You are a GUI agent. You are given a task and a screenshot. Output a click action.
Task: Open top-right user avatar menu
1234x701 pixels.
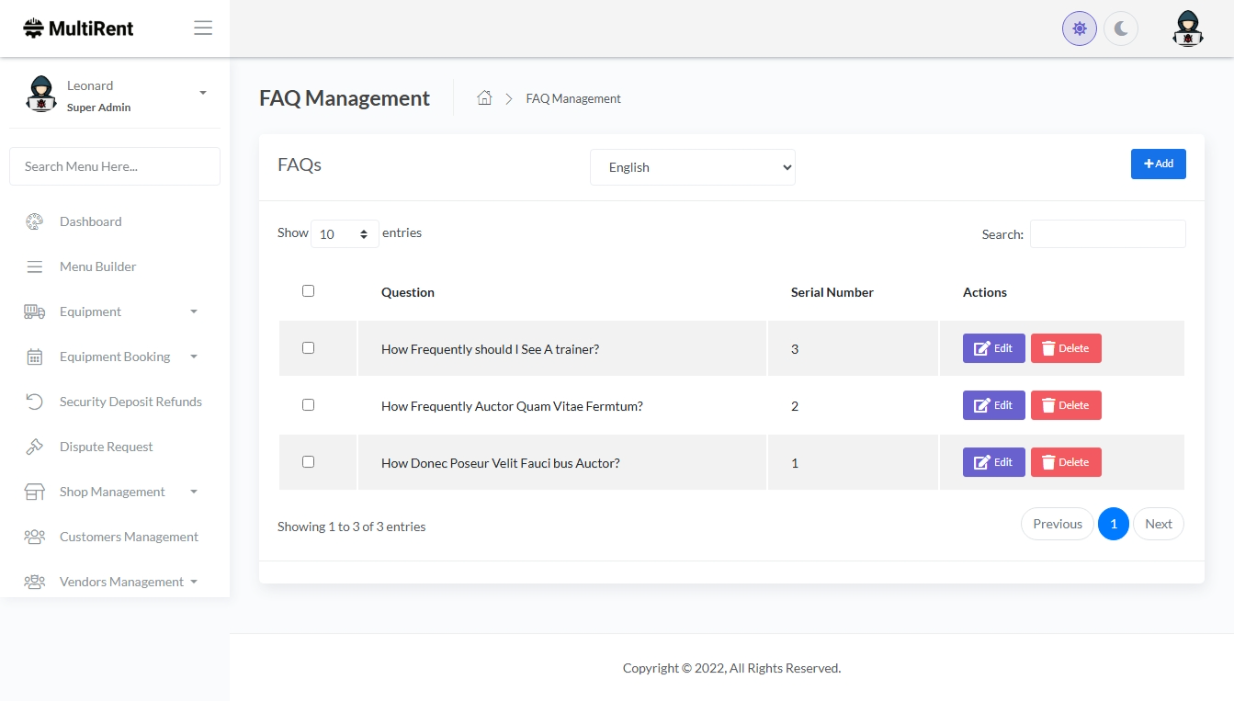pyautogui.click(x=1187, y=29)
